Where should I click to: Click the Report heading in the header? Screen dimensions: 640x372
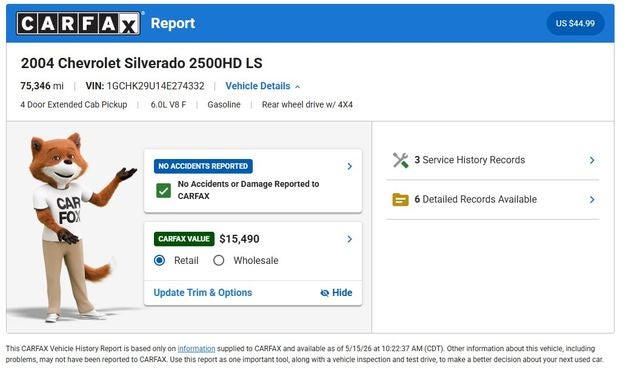(173, 23)
